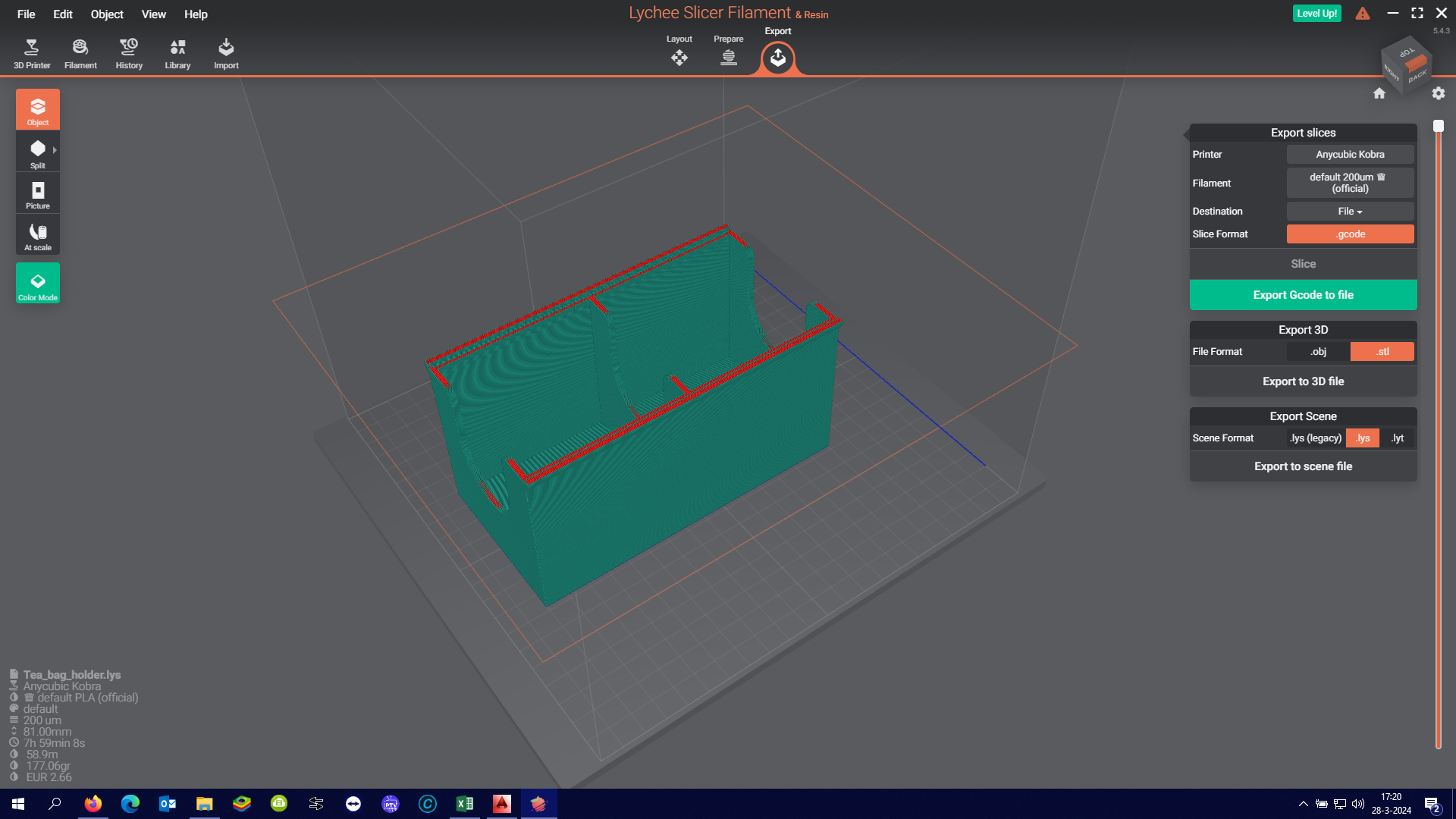
Task: Click the Import icon
Action: click(x=226, y=54)
